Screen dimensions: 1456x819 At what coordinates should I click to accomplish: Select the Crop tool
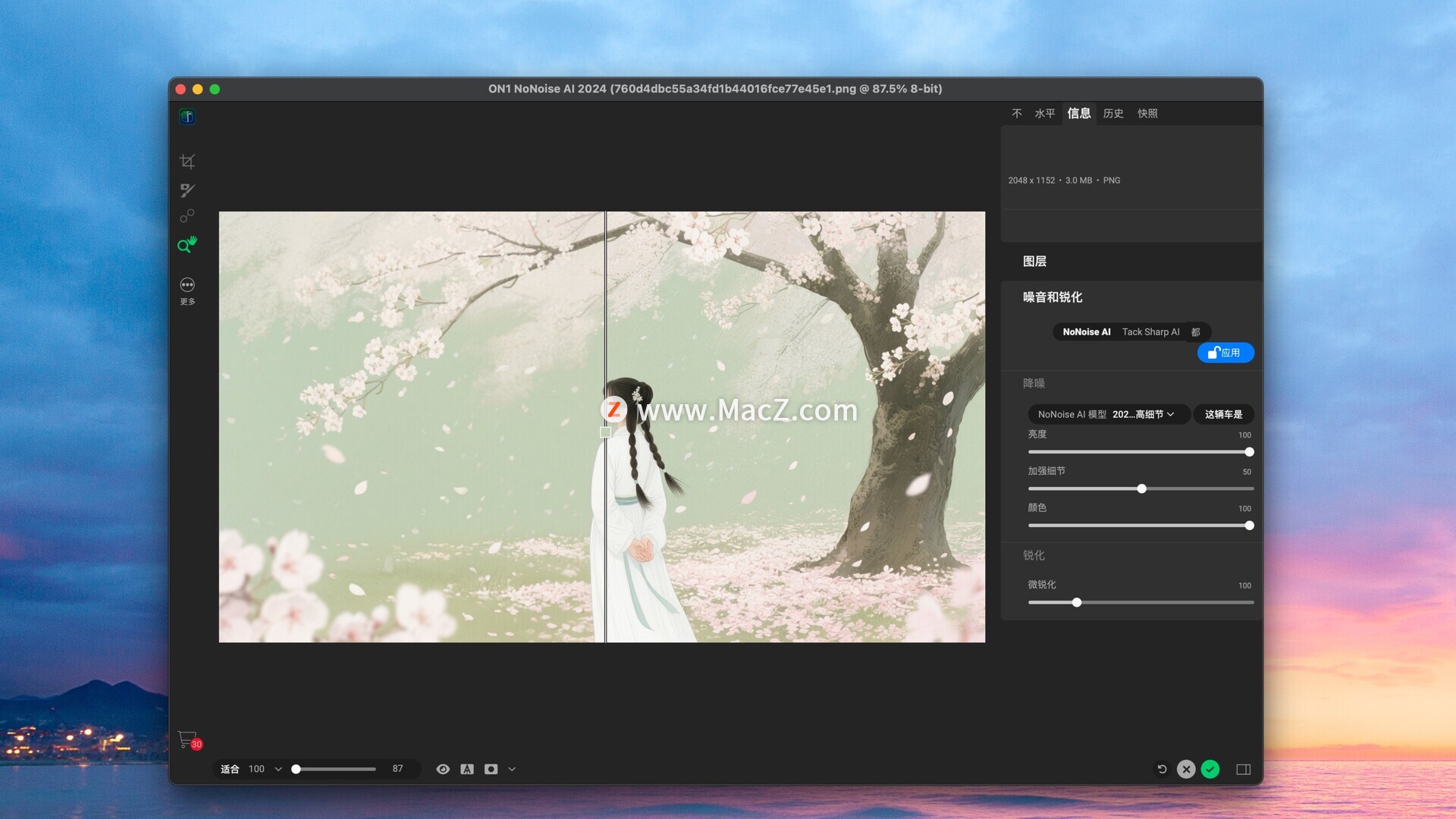tap(187, 162)
